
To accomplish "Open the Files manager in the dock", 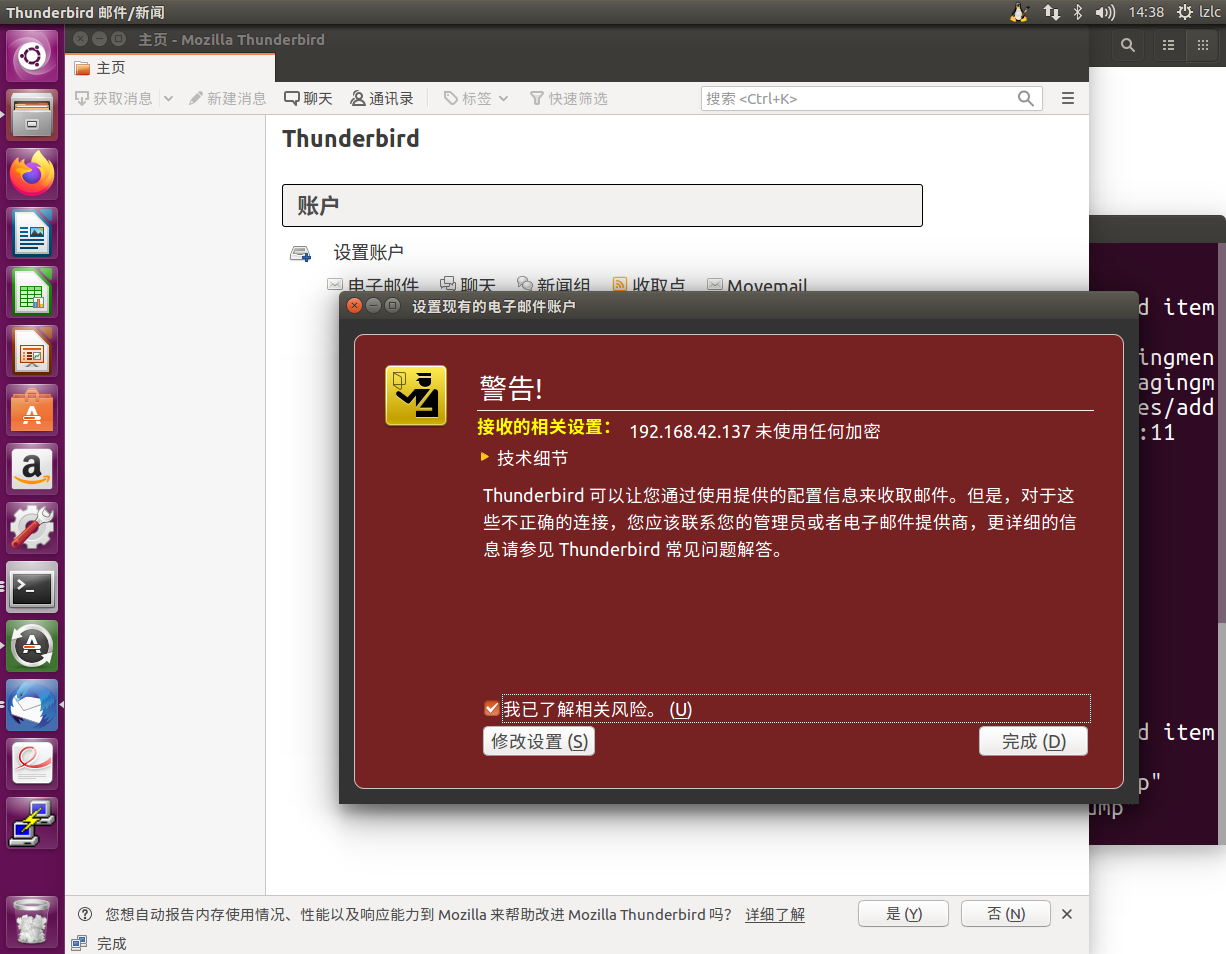I will click(33, 115).
